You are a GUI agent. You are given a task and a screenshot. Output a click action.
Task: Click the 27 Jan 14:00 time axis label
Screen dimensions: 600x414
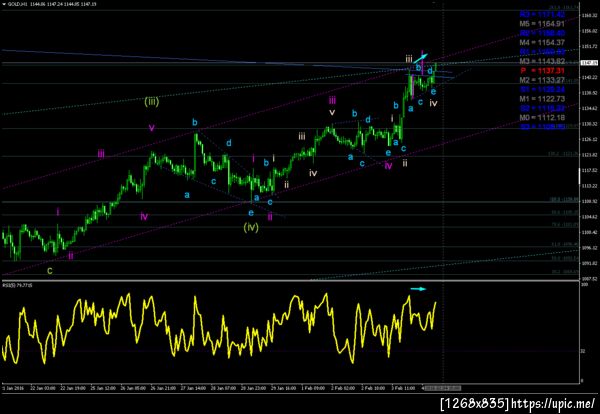pos(193,388)
